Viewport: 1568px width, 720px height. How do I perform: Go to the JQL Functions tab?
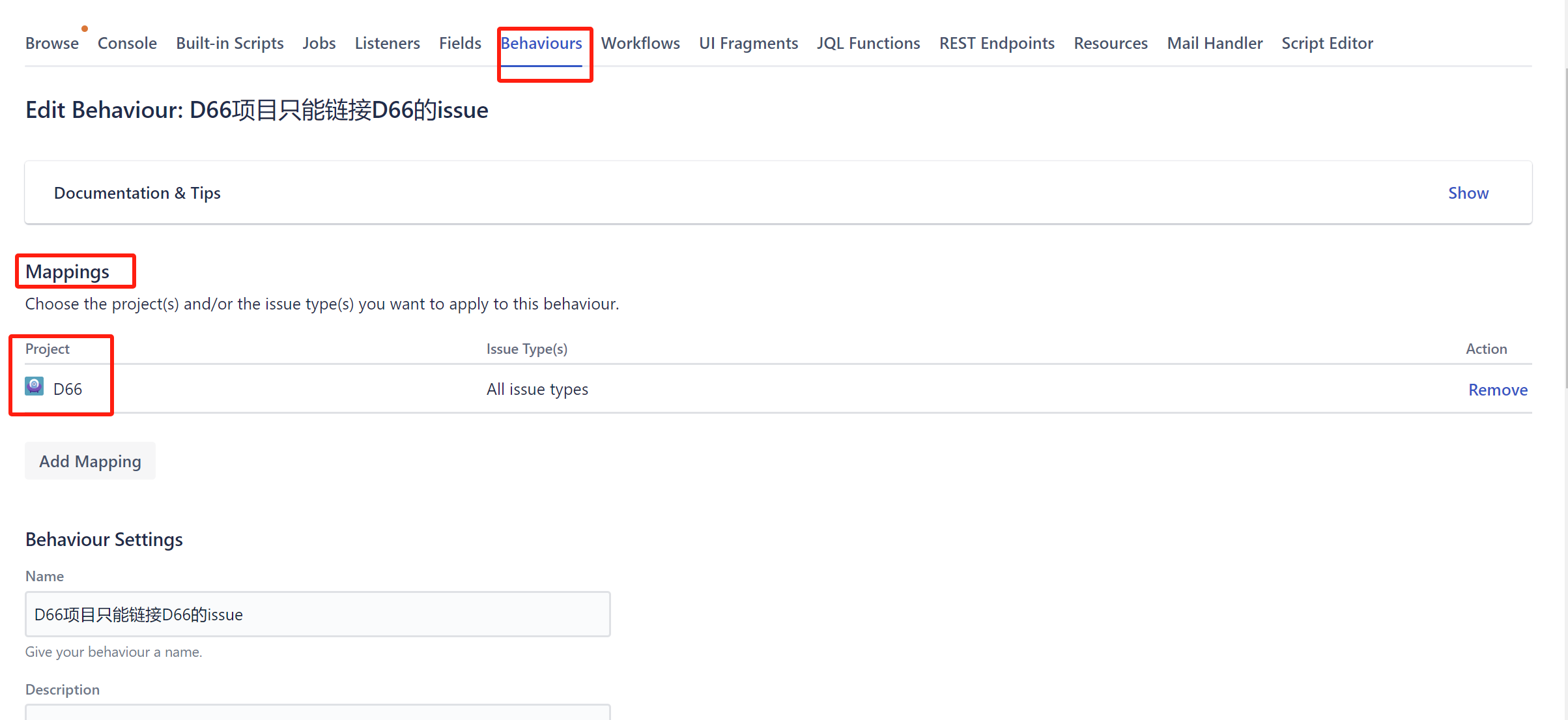point(868,43)
